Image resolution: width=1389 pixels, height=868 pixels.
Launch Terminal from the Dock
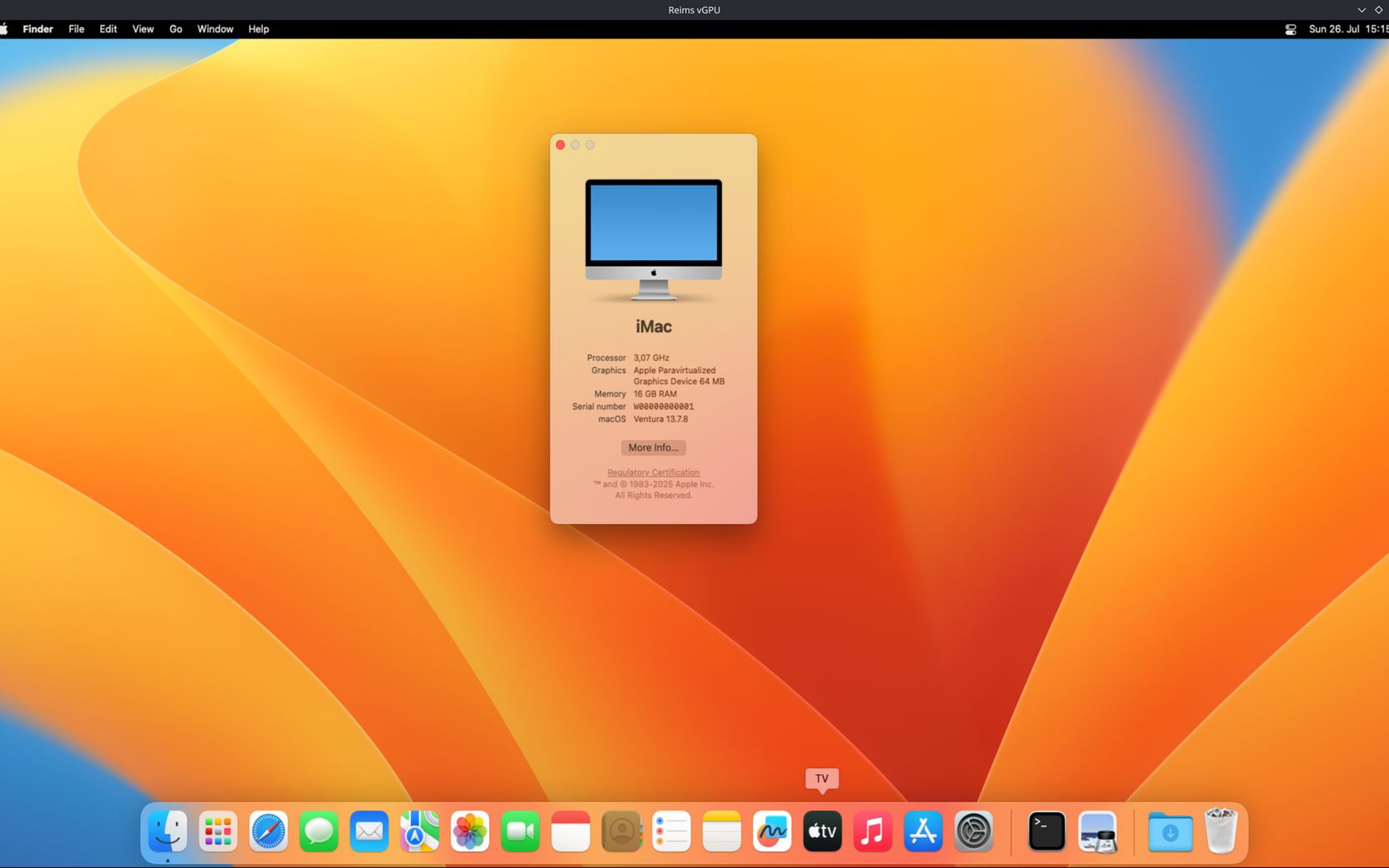pyautogui.click(x=1047, y=831)
